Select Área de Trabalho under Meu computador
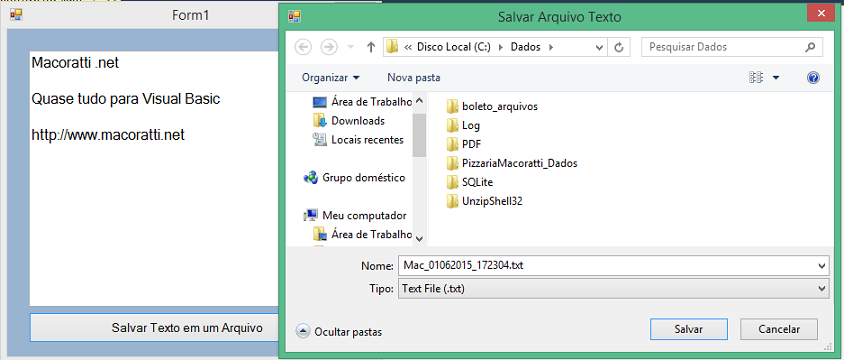Viewport: 844px width, 360px height. (362, 234)
